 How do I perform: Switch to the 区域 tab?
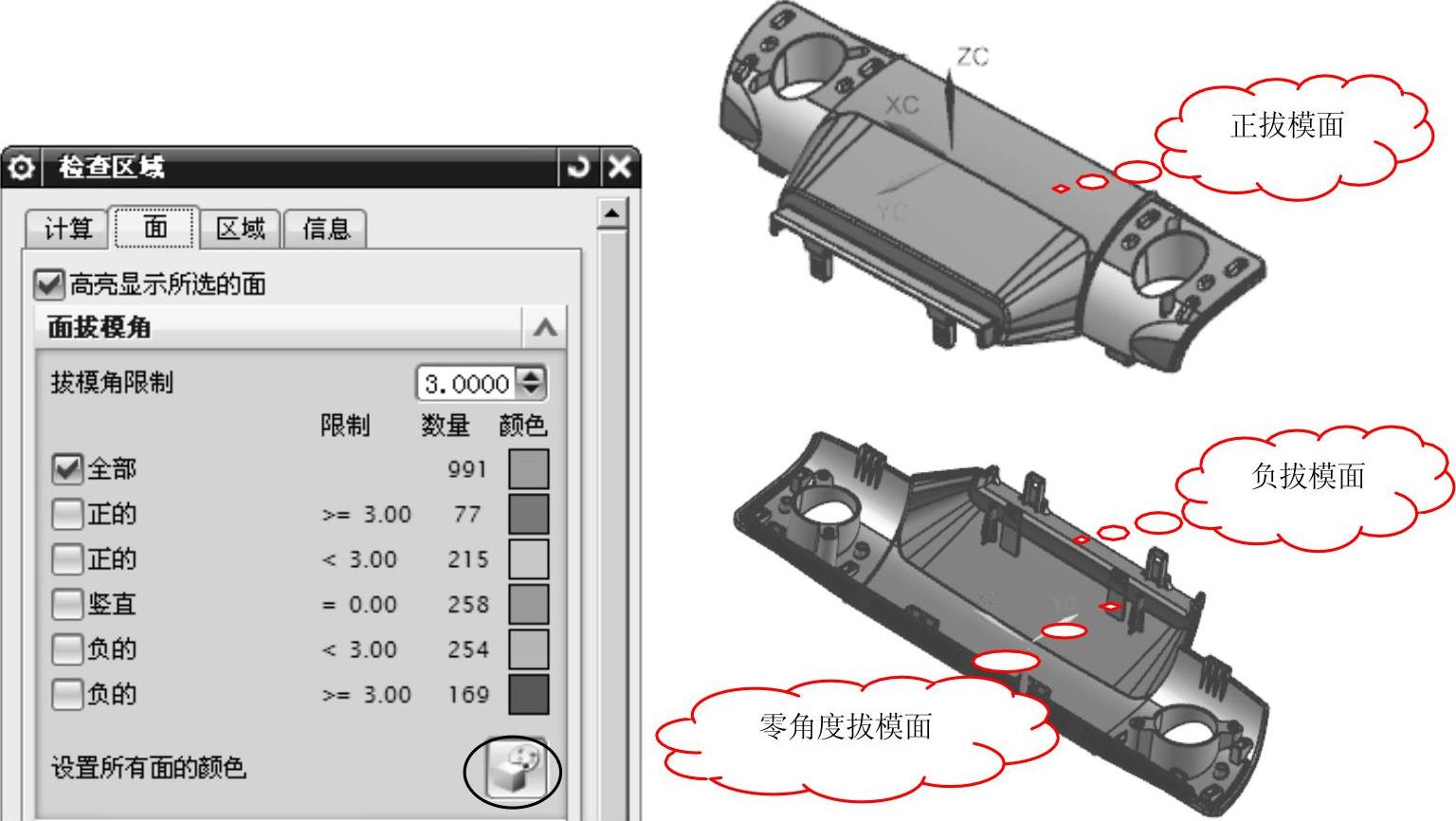[240, 228]
